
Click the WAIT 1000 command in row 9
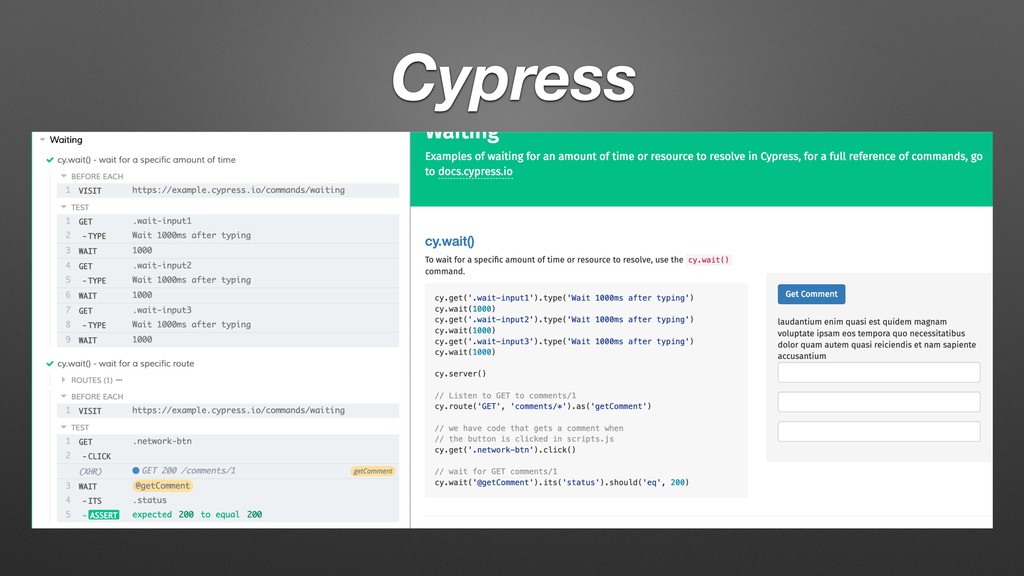click(x=228, y=340)
